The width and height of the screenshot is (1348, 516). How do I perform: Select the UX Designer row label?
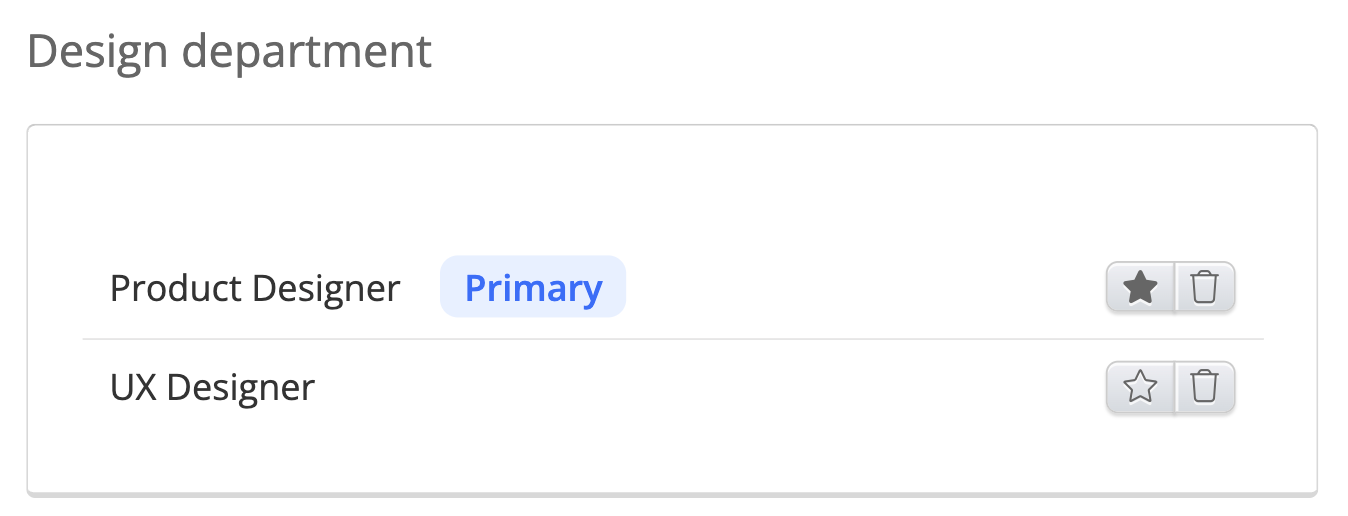212,387
